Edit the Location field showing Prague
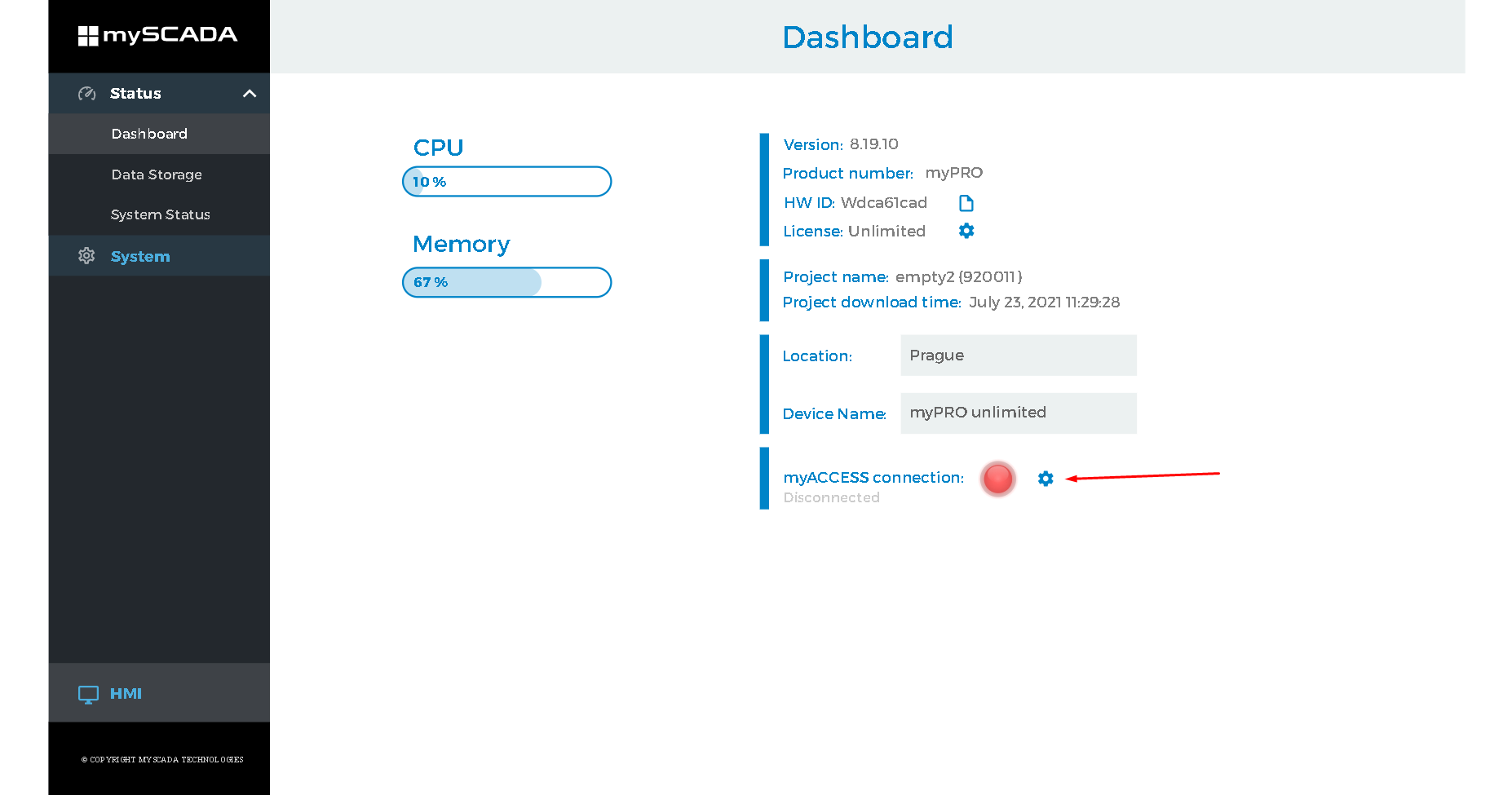1512x795 pixels. coord(1019,356)
